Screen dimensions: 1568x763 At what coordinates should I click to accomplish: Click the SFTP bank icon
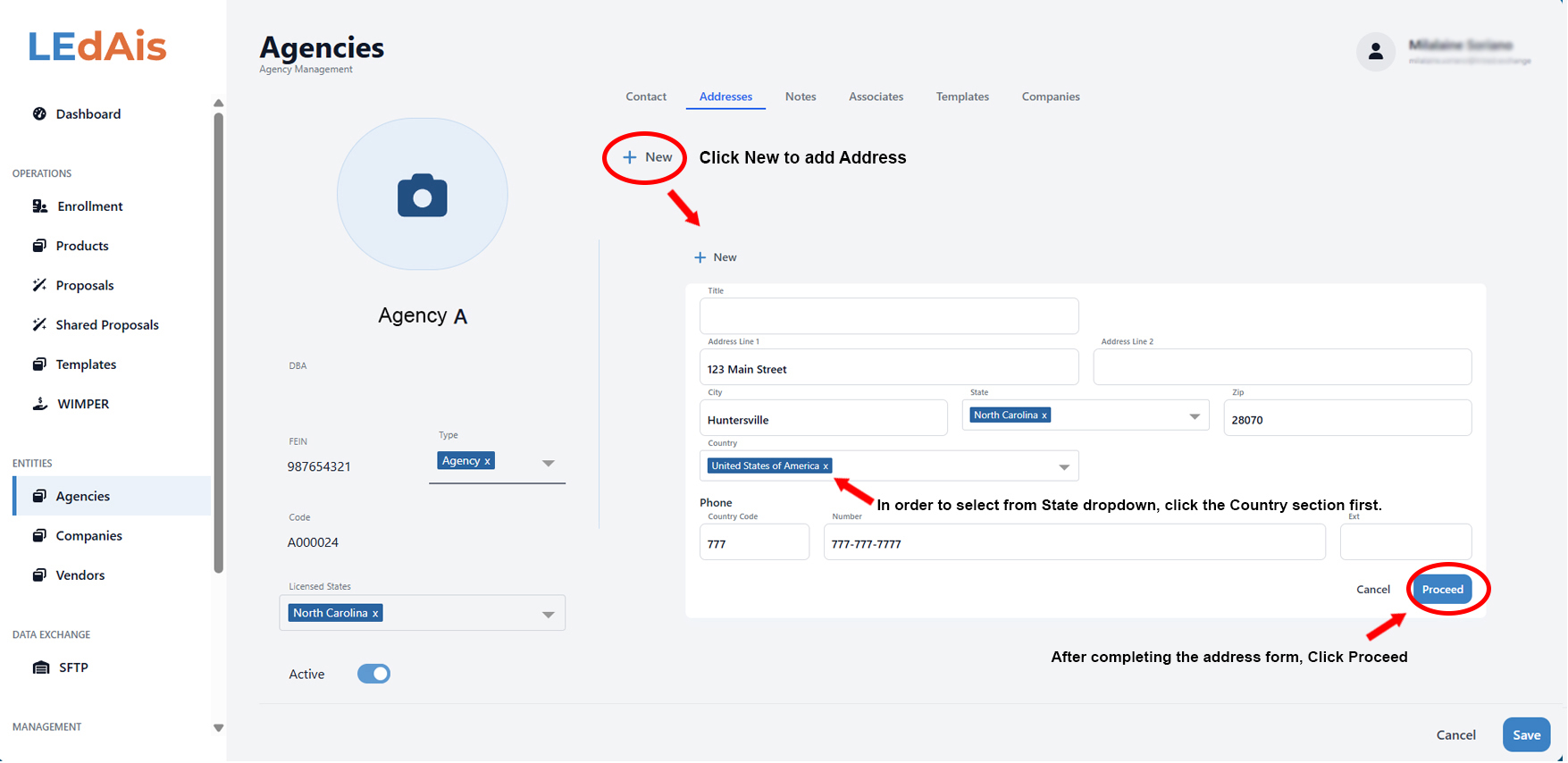point(41,667)
